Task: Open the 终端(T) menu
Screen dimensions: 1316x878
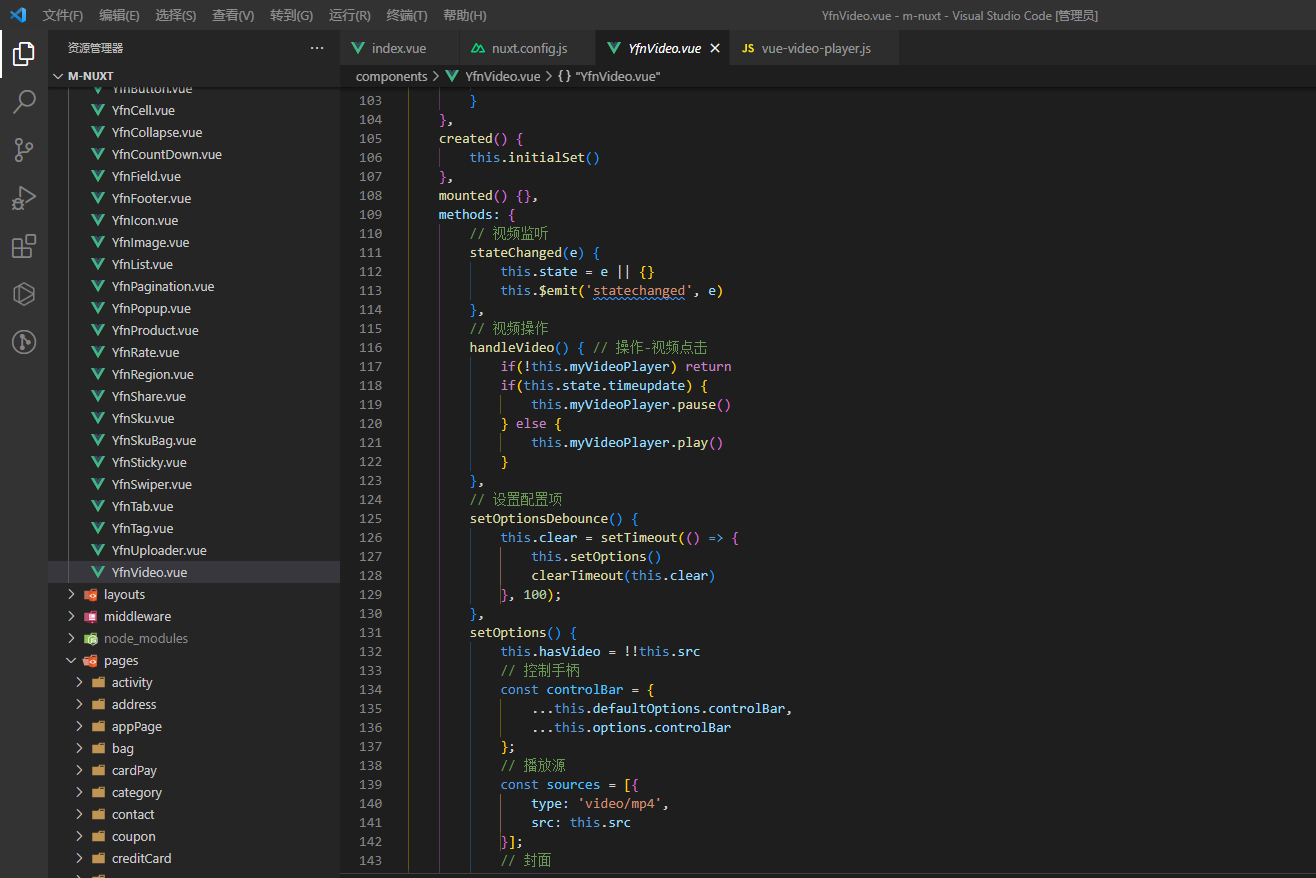Action: pyautogui.click(x=406, y=15)
